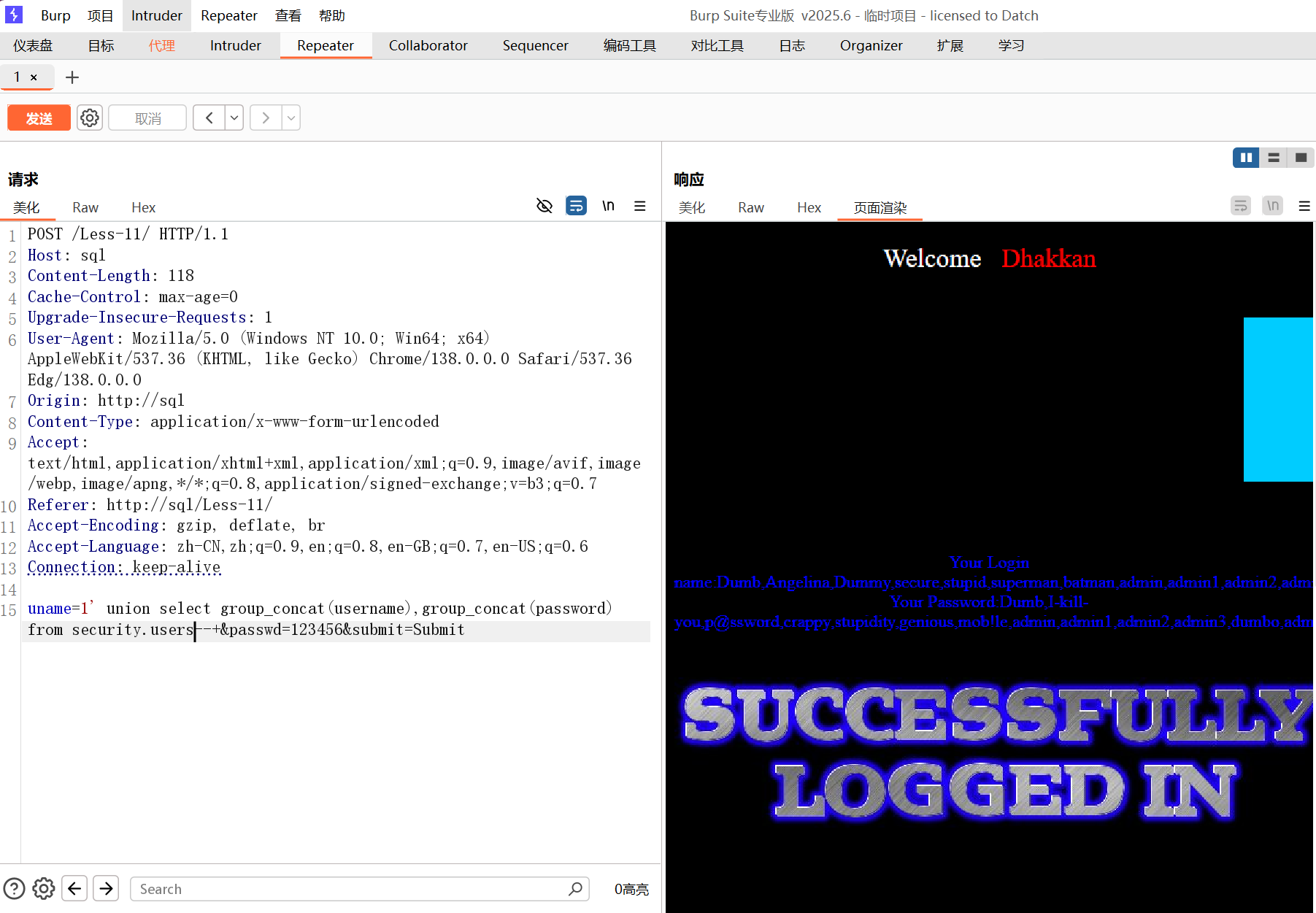
Task: Open the 帮助 menu
Action: (332, 15)
